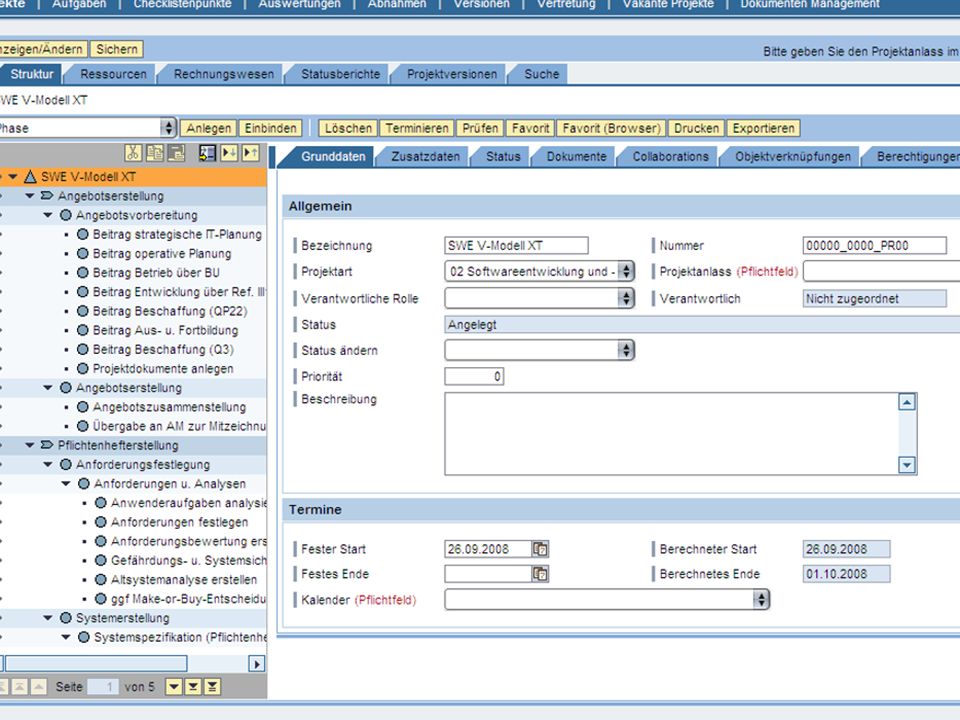960x720 pixels.
Task: Click the expand-all down arrow icon
Action: pyautogui.click(x=229, y=152)
